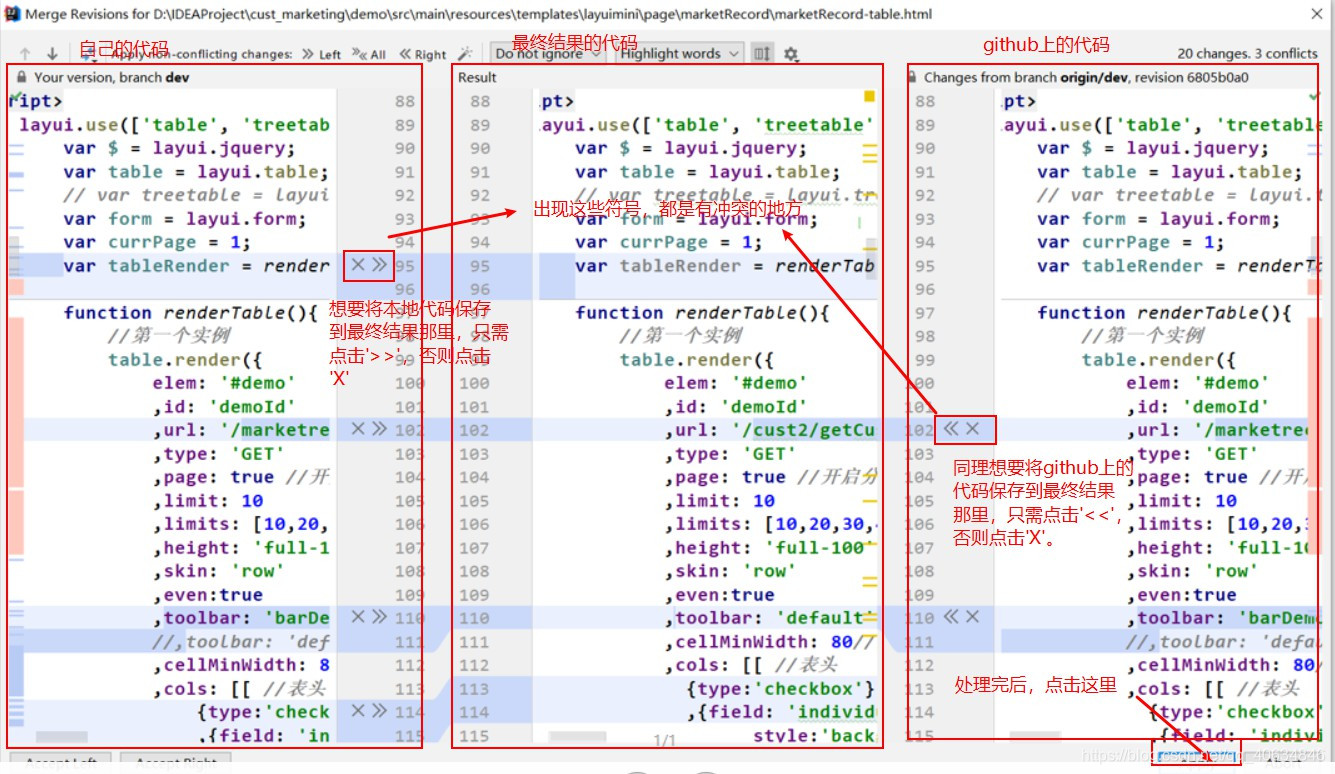Viewport: 1335px width, 774px height.
Task: Click 'Your version, branch dev' header text
Action: tap(112, 77)
